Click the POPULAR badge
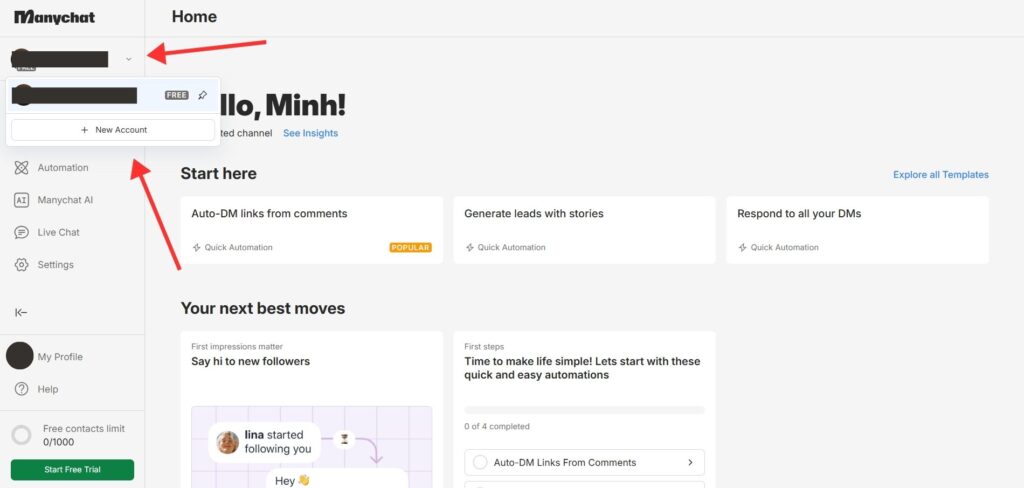Screen dimensions: 1024x488 coord(411,248)
